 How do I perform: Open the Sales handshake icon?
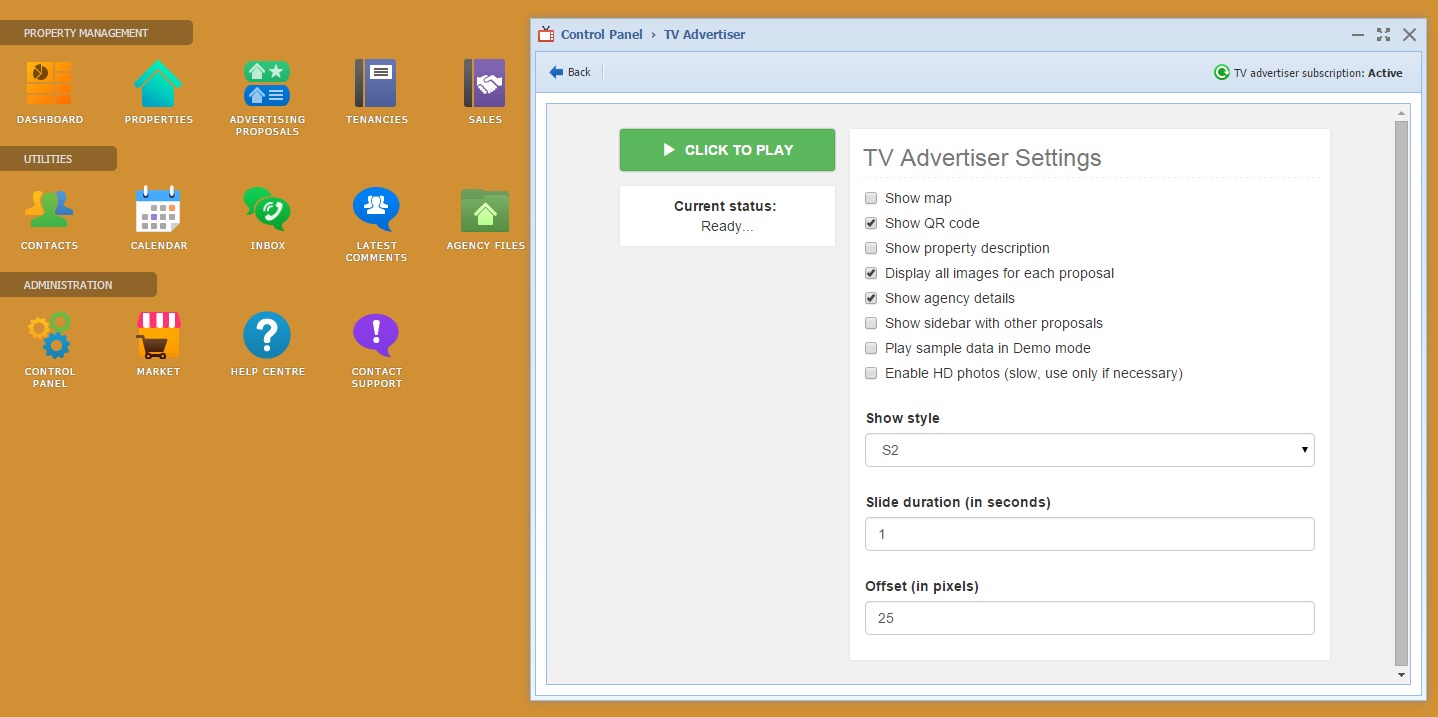point(485,84)
